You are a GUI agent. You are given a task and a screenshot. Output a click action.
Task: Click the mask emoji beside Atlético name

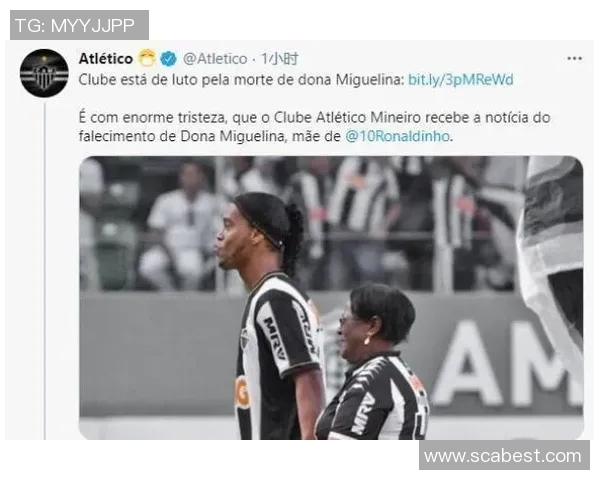tap(147, 58)
